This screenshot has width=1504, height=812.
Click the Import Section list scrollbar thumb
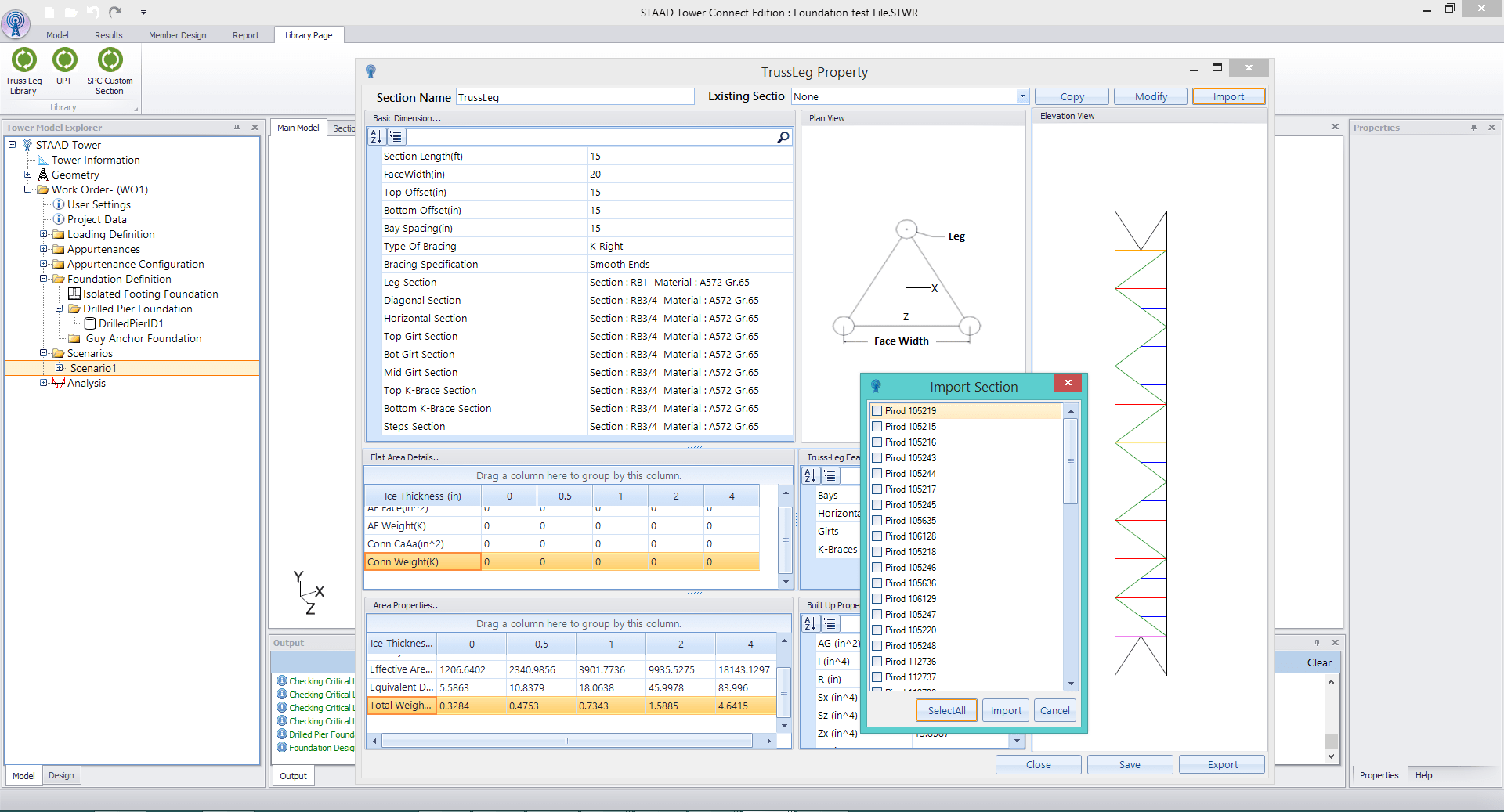(1070, 460)
